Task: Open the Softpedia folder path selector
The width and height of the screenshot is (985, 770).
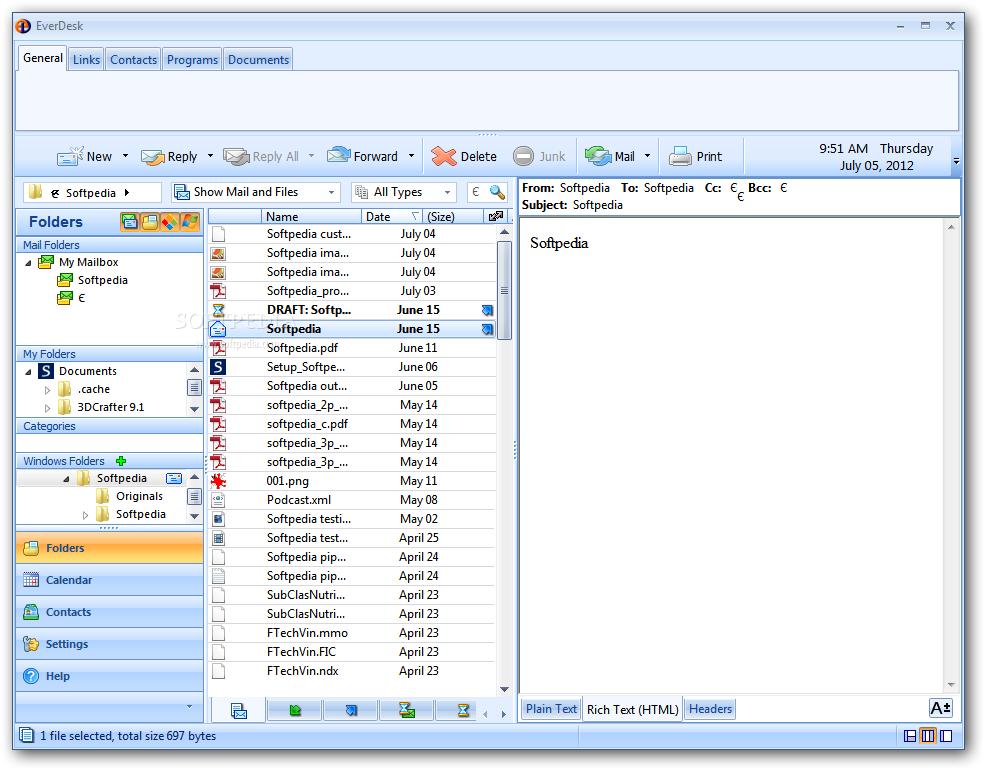Action: [92, 192]
